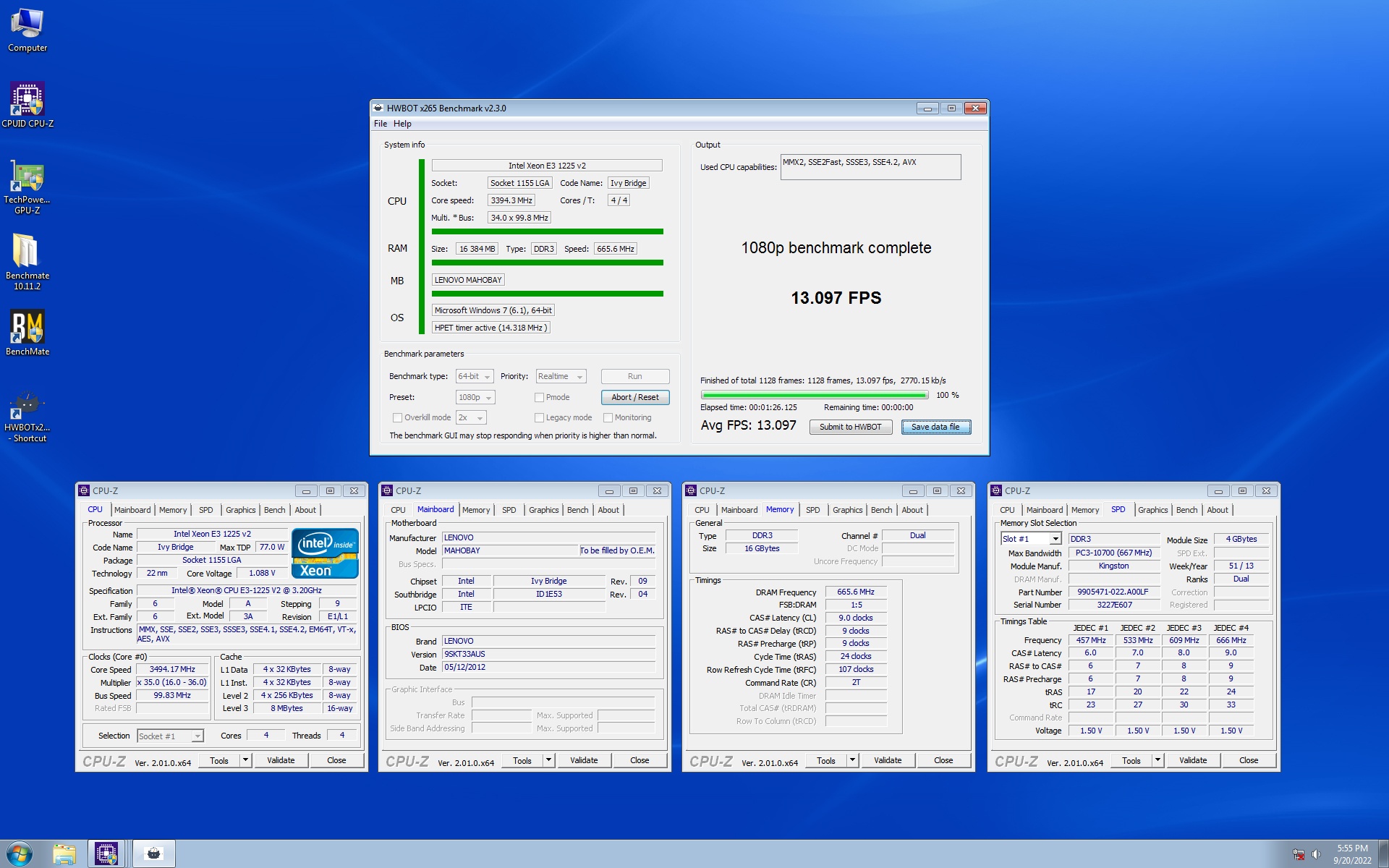Open Windows Explorer from taskbar

point(64,854)
